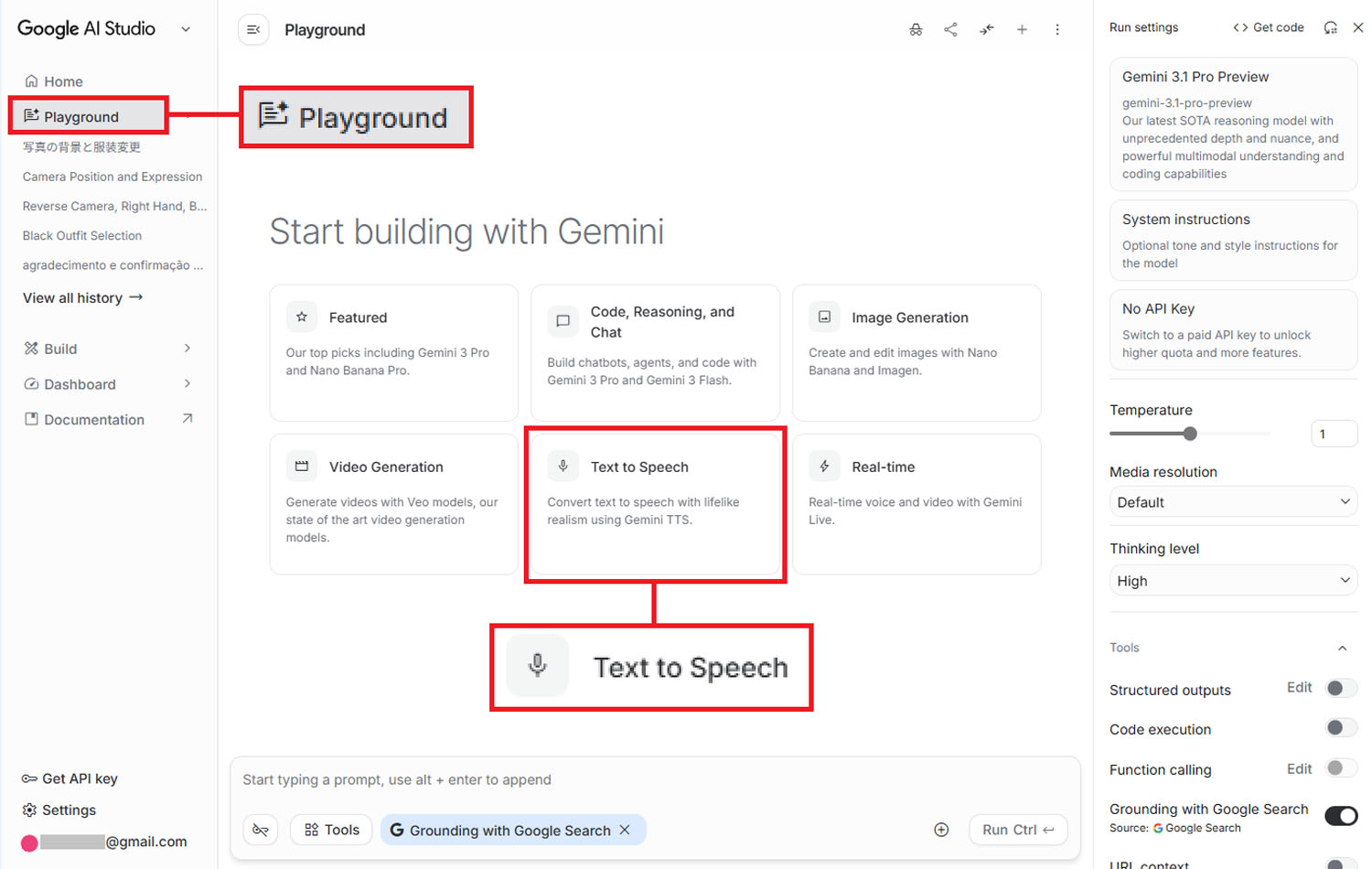
Task: Open the attachment plus icon in prompt bar
Action: point(941,829)
